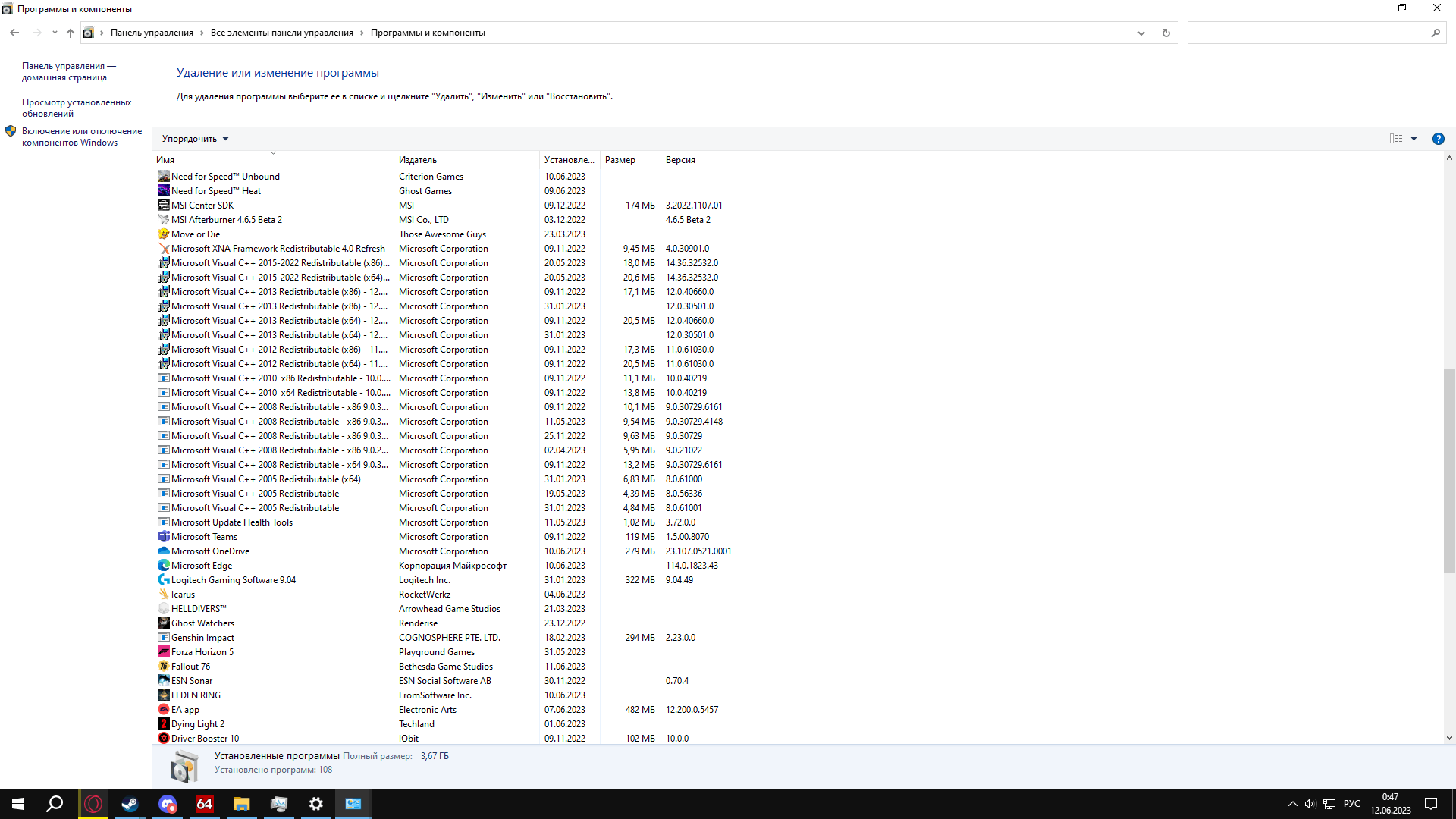The image size is (1456, 819).
Task: Click the Fallout 76 icon
Action: pos(163,666)
